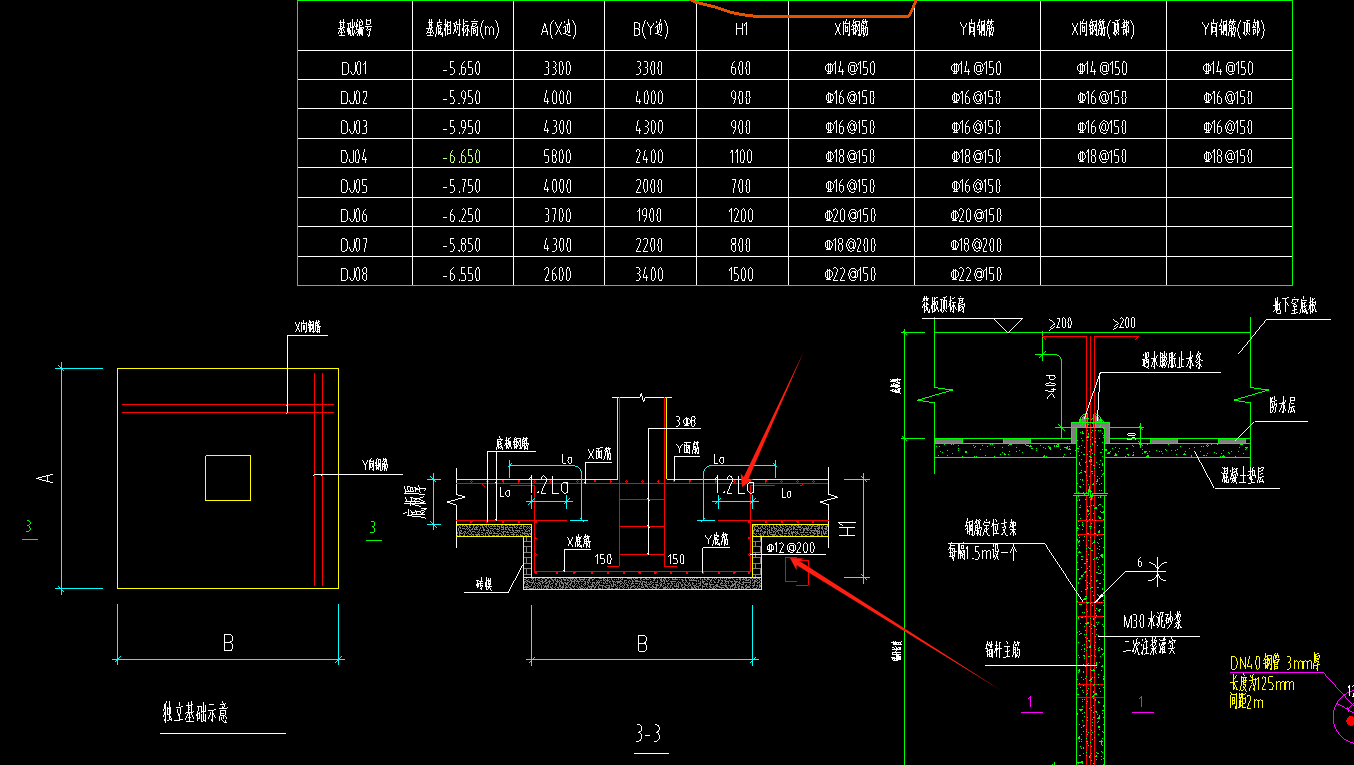Click the A(X边) column header
The image size is (1354, 765).
pyautogui.click(x=558, y=29)
